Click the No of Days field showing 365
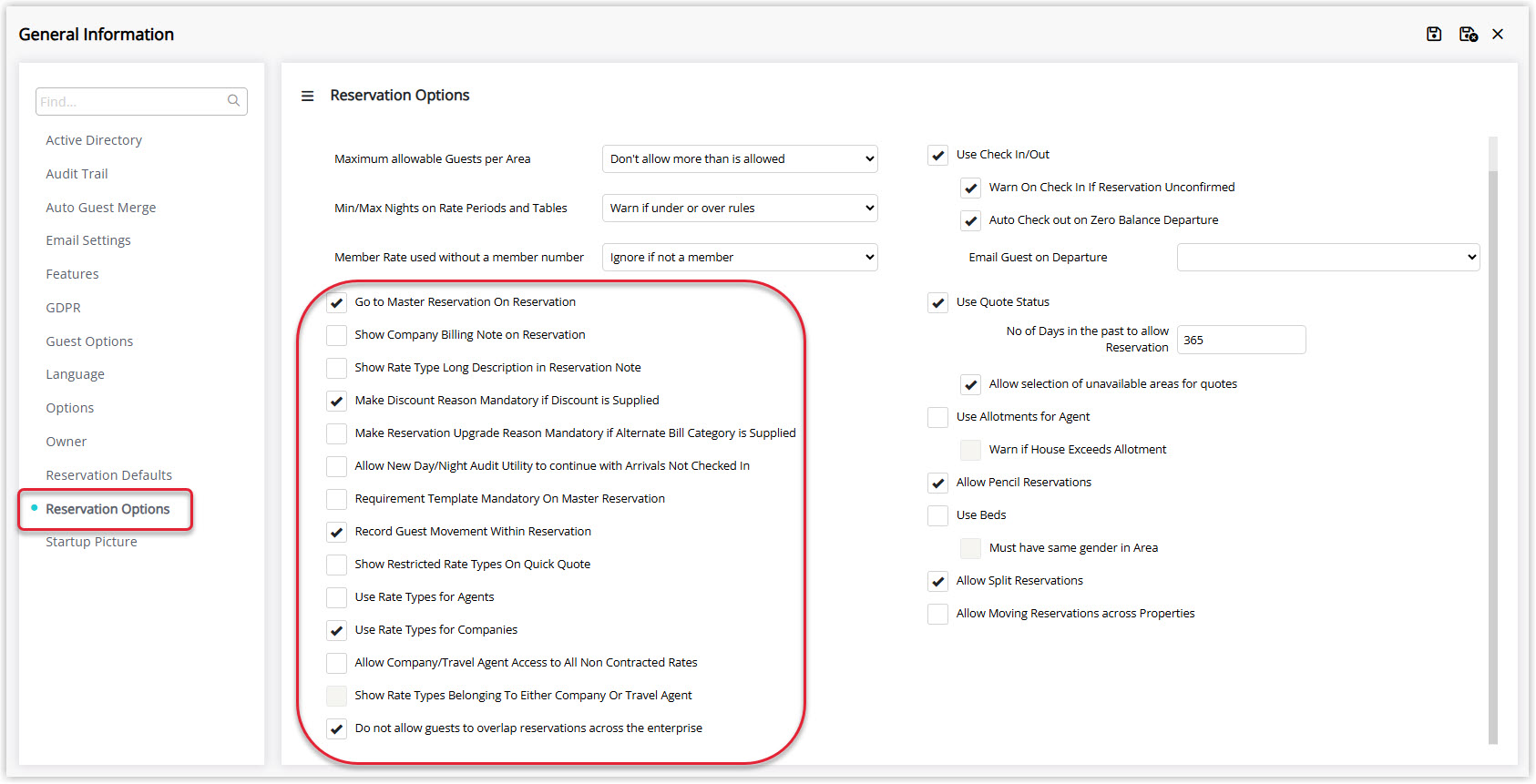Viewport: 1536px width, 784px height. pos(1242,340)
